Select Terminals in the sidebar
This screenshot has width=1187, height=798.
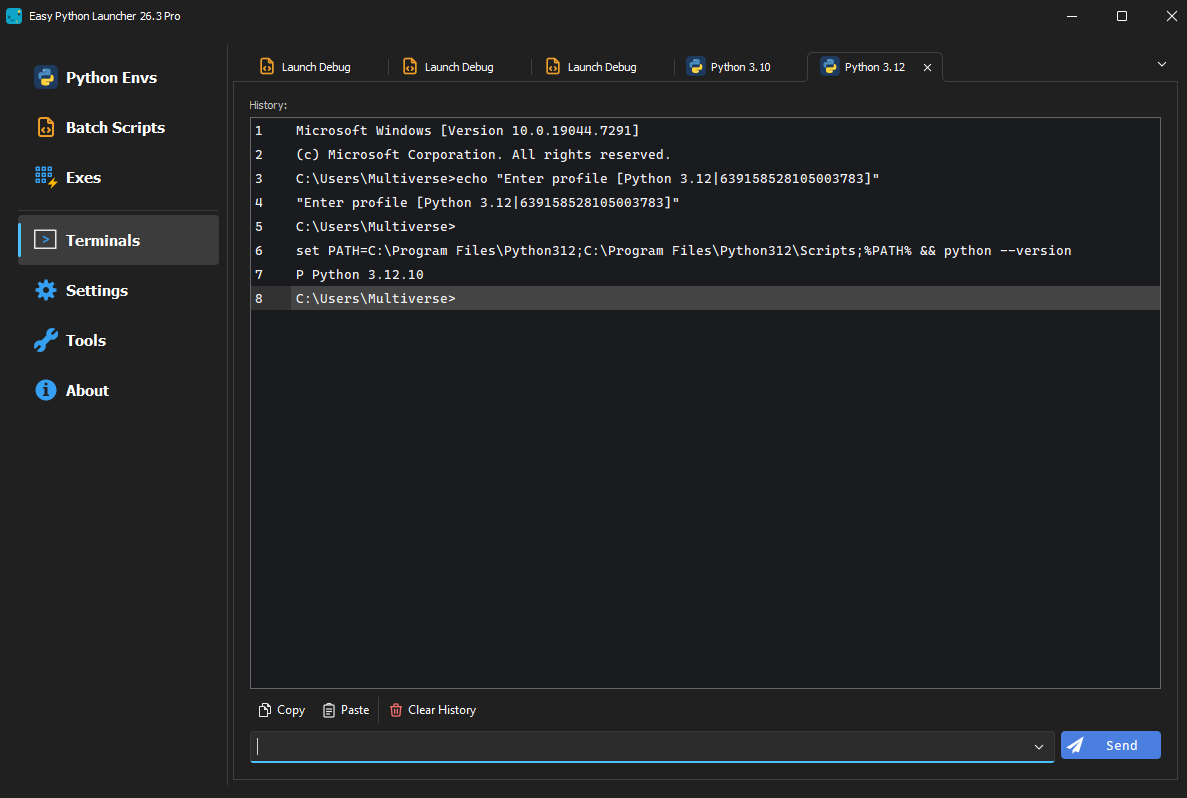click(x=119, y=240)
